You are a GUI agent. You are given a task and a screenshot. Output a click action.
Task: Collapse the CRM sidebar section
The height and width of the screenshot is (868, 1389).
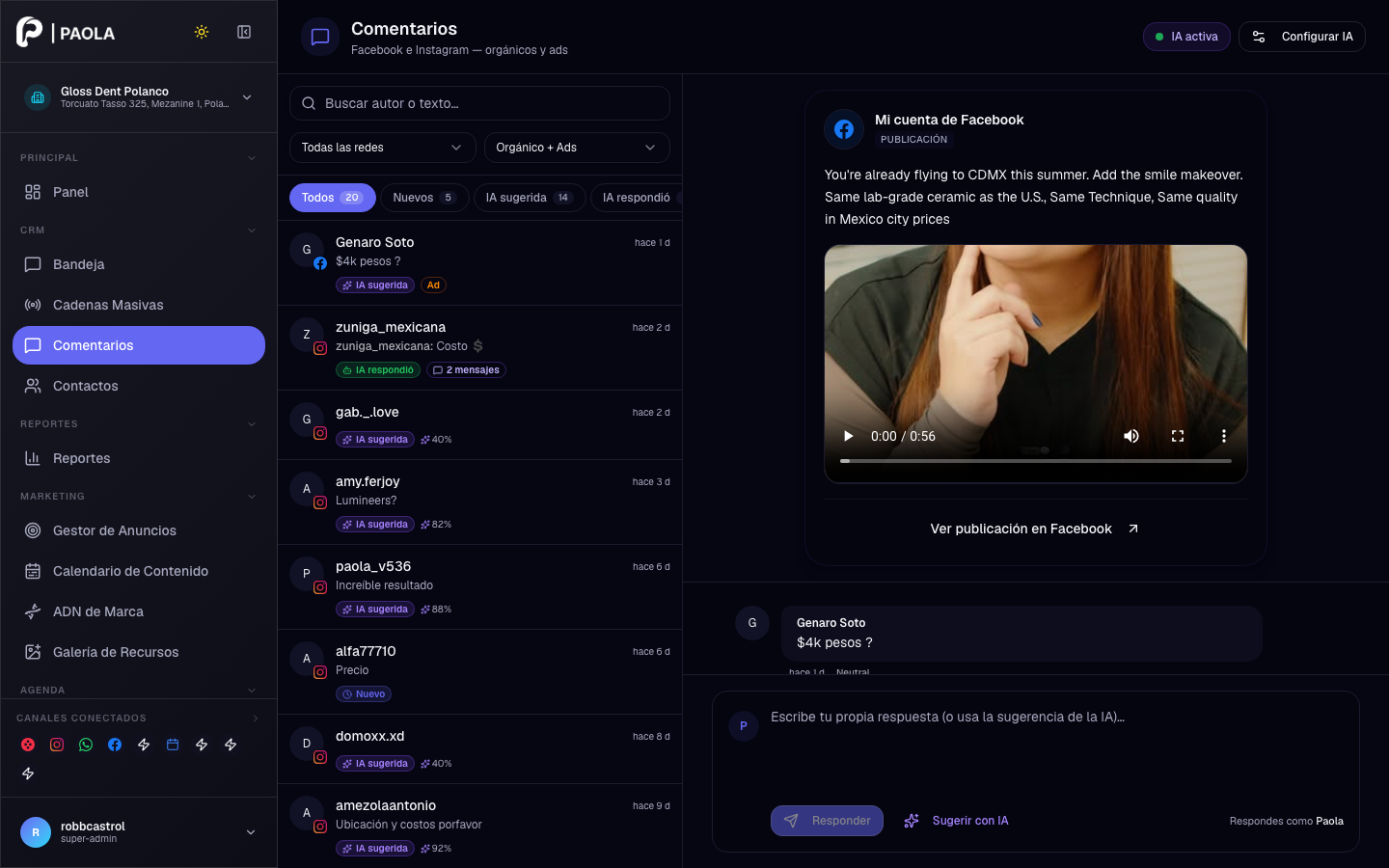coord(252,231)
